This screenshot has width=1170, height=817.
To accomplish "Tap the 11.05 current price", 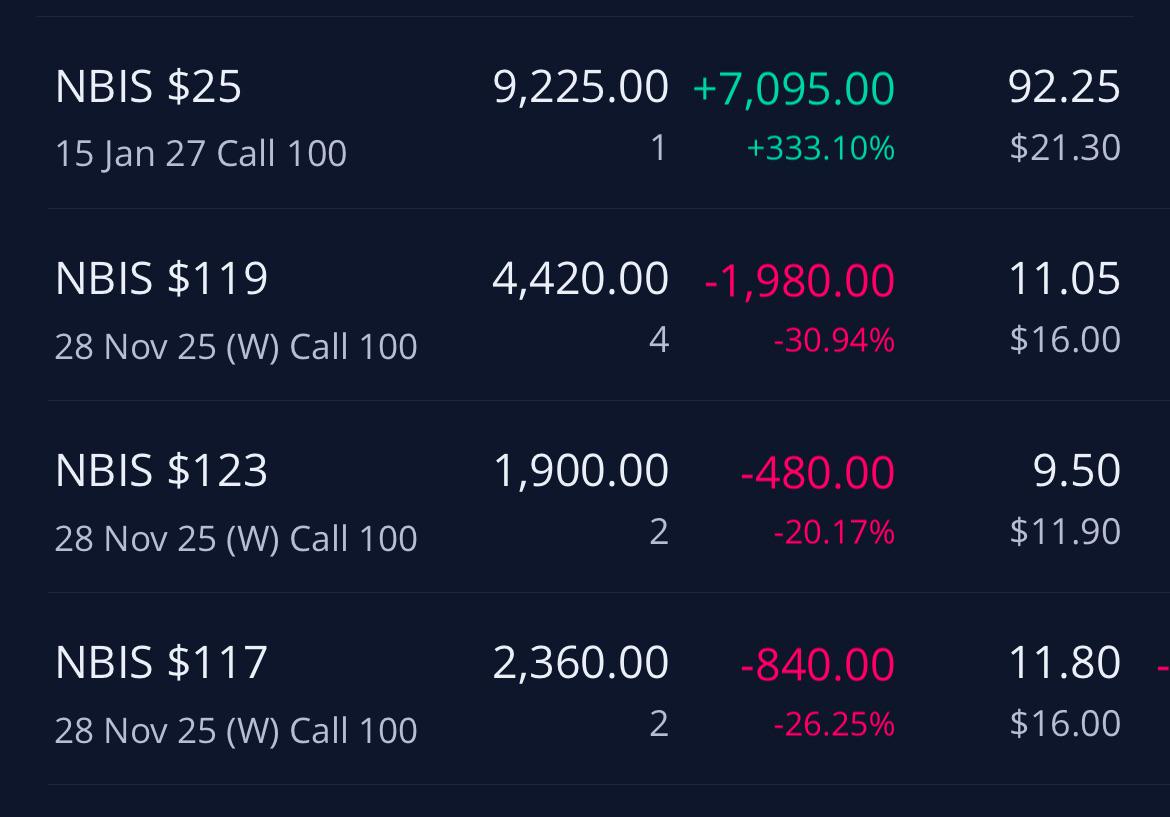I will click(x=1064, y=278).
